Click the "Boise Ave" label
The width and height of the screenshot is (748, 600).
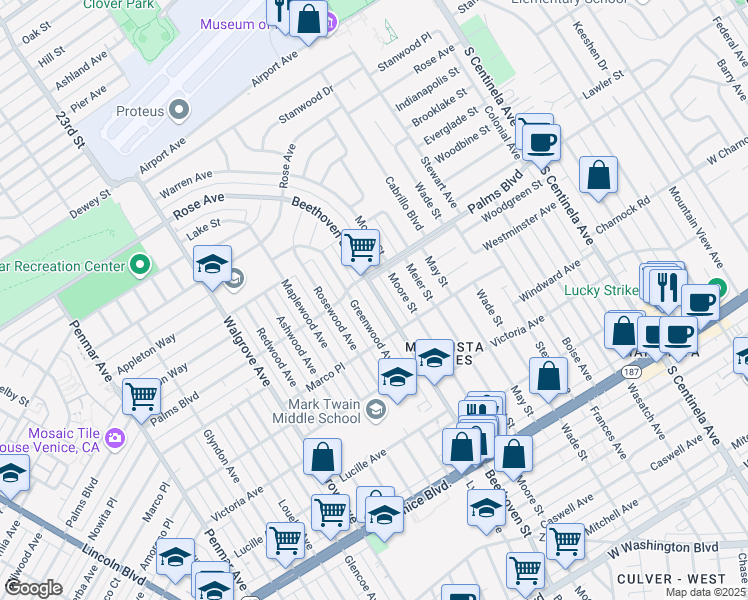[x=577, y=359]
